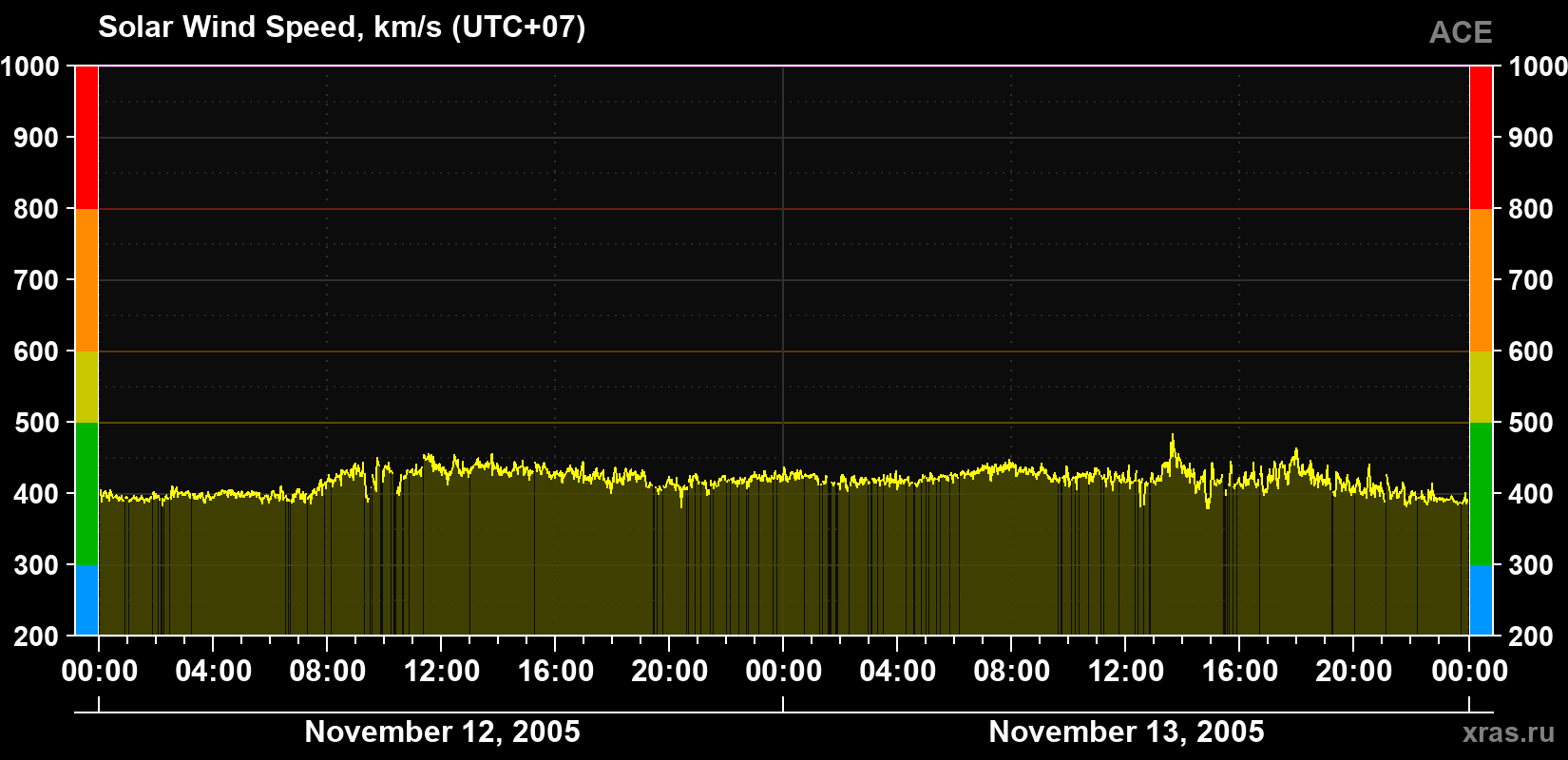
Task: Select the 600 value on the right axis
Action: tap(1531, 351)
